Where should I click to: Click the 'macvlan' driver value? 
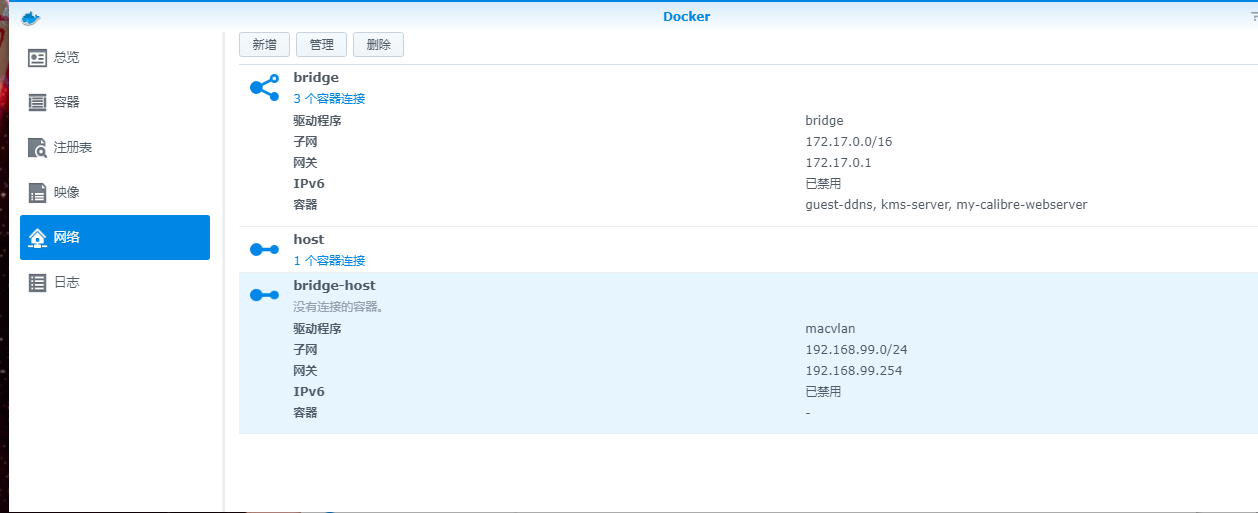pos(830,329)
